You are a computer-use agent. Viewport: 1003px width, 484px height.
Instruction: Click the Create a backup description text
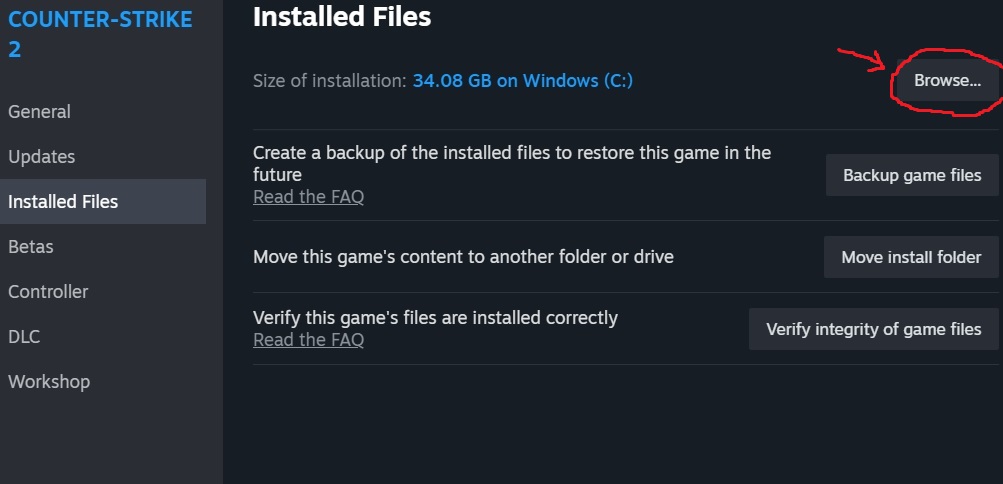511,163
